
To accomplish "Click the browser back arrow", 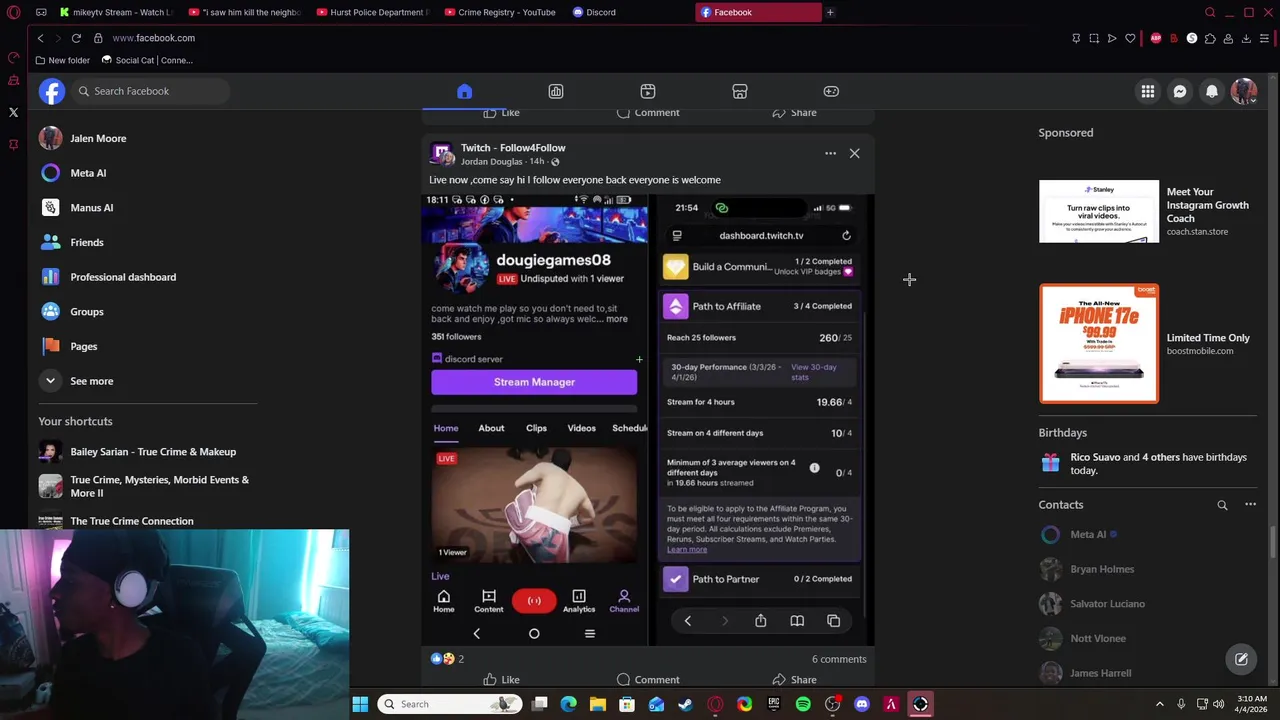I will pyautogui.click(x=40, y=38).
